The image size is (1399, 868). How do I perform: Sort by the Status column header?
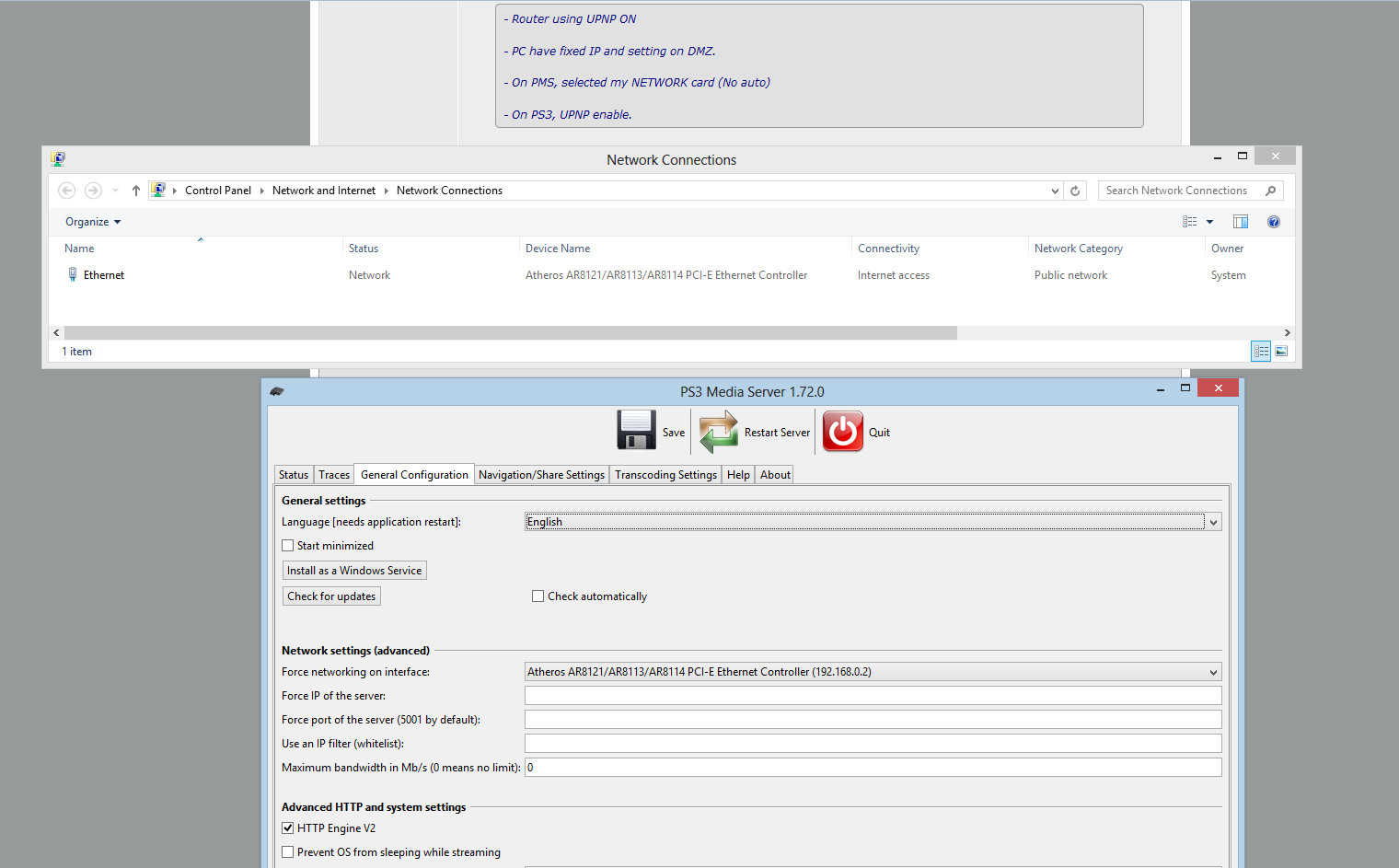click(x=364, y=249)
